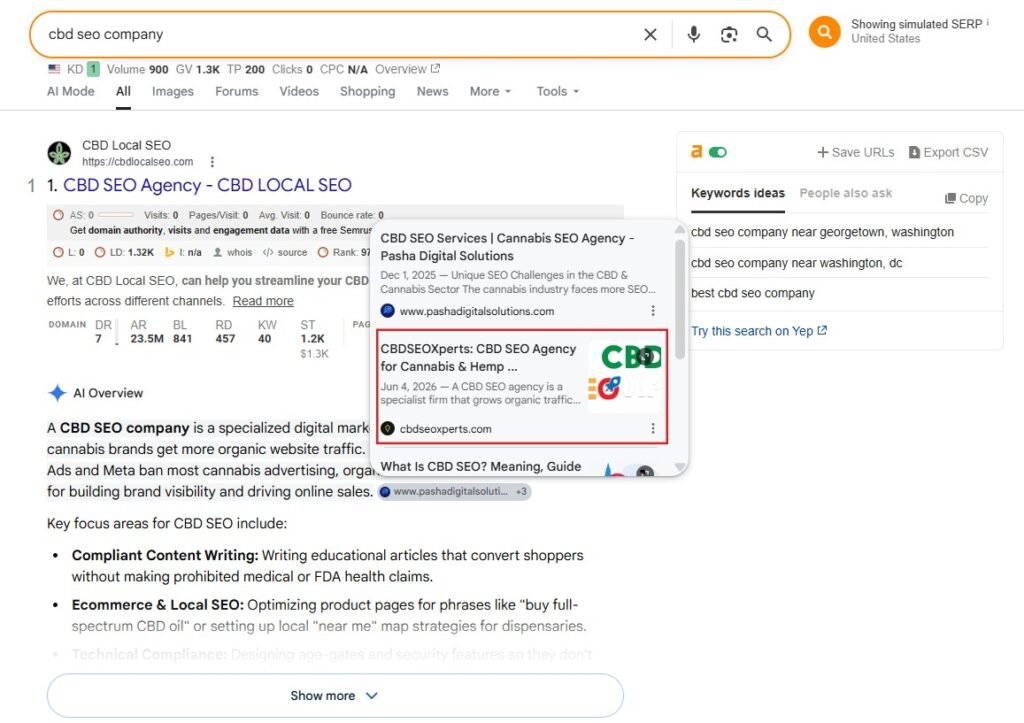Screen dimensions: 1024x723
Task: Toggle the green Ahrefs toolbar switch
Action: point(718,152)
